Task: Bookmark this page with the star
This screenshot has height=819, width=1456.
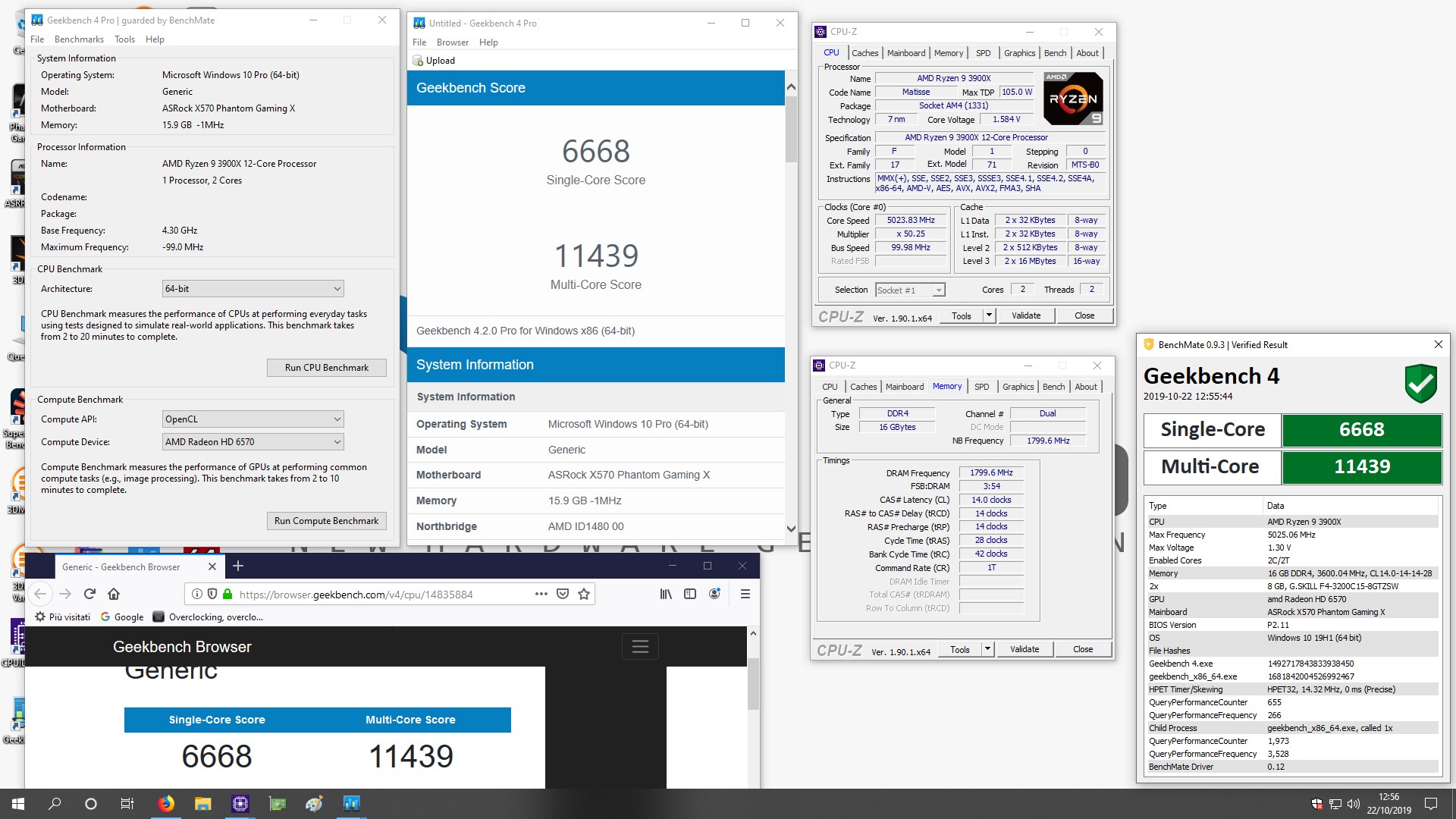Action: 584,594
